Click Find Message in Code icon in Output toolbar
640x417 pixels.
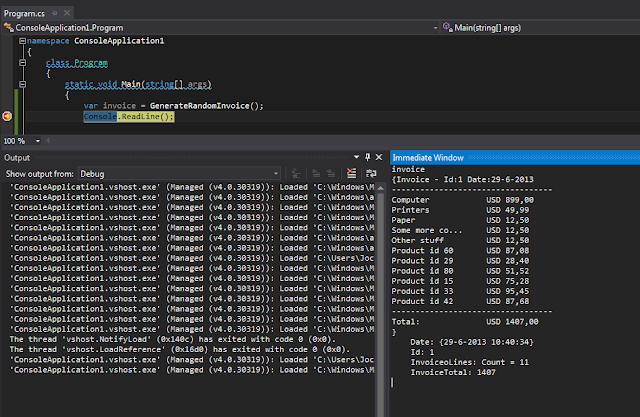coord(296,173)
